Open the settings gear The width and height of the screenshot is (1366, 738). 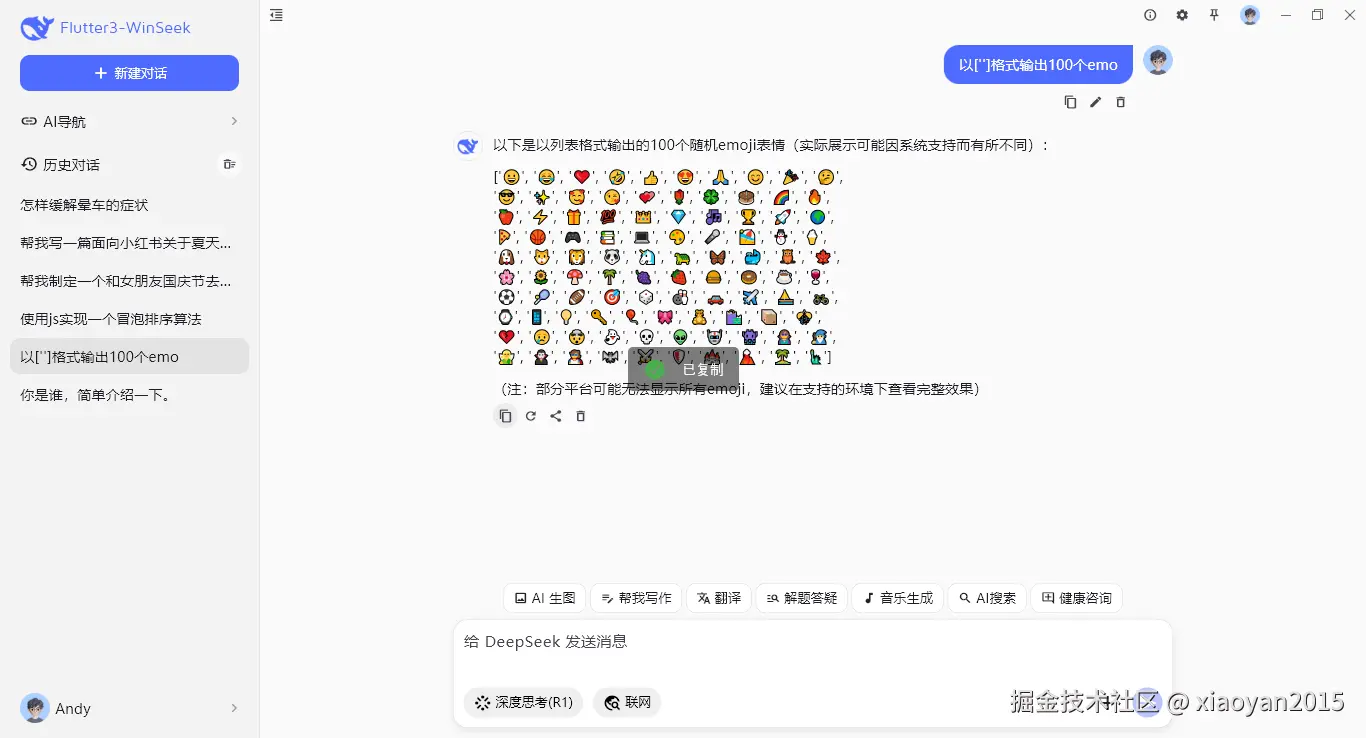(x=1182, y=15)
